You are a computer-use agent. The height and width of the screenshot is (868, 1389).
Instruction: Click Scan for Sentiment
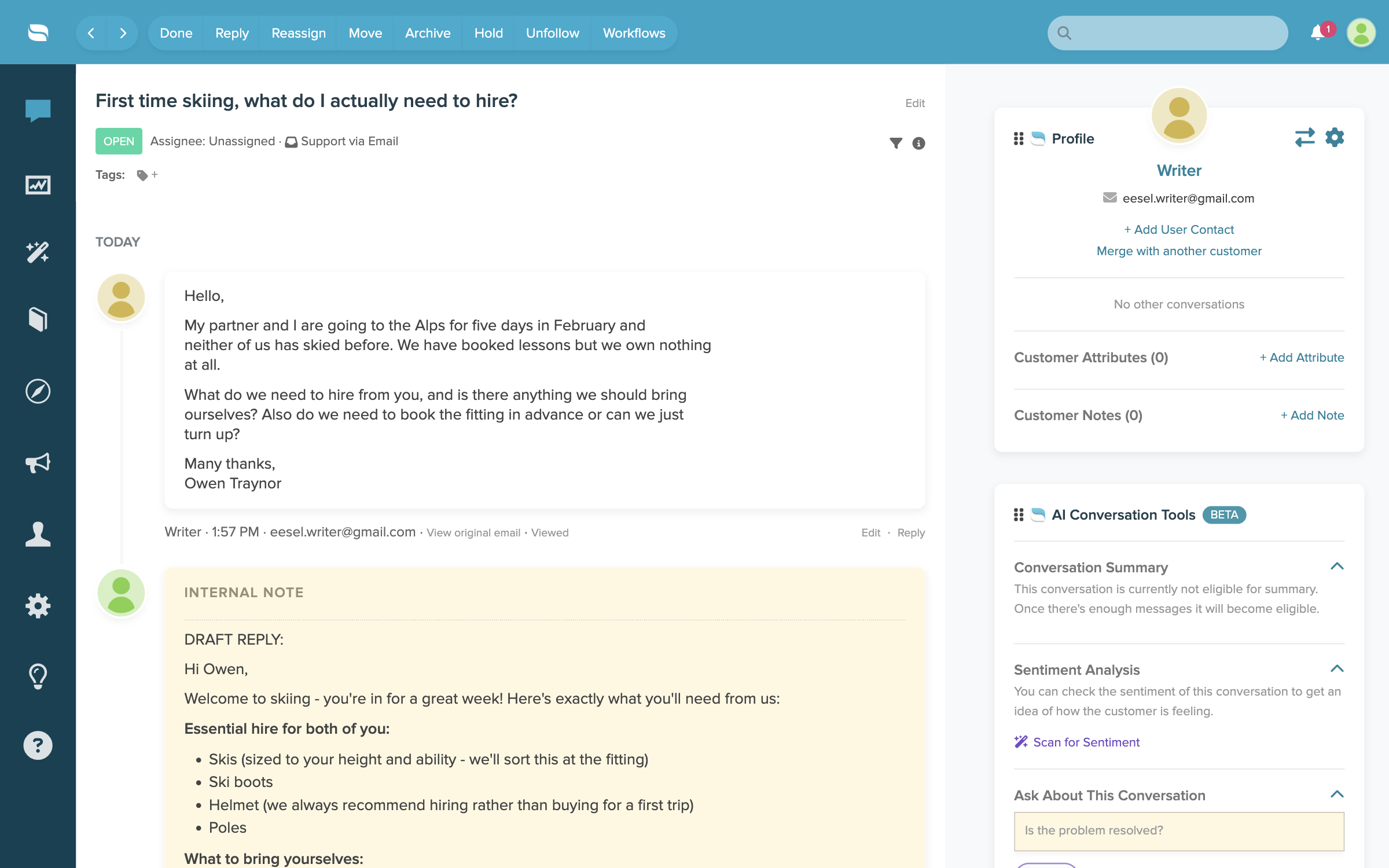pos(1077,742)
